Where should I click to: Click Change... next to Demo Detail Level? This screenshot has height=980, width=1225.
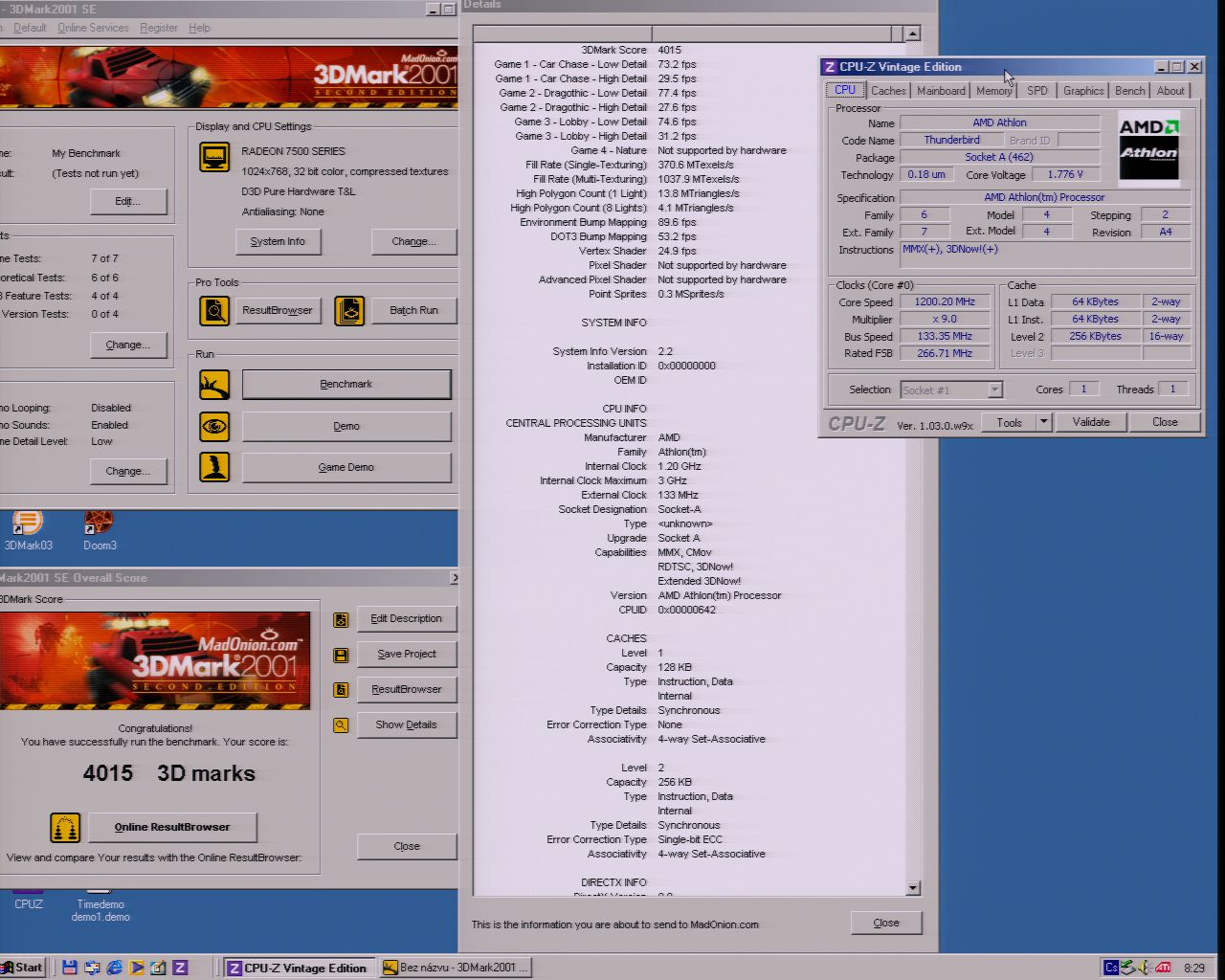(x=128, y=472)
